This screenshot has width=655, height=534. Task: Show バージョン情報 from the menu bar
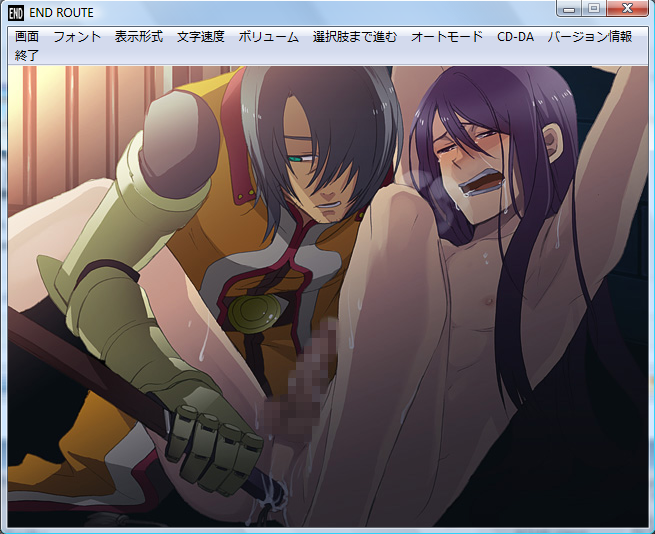point(589,37)
